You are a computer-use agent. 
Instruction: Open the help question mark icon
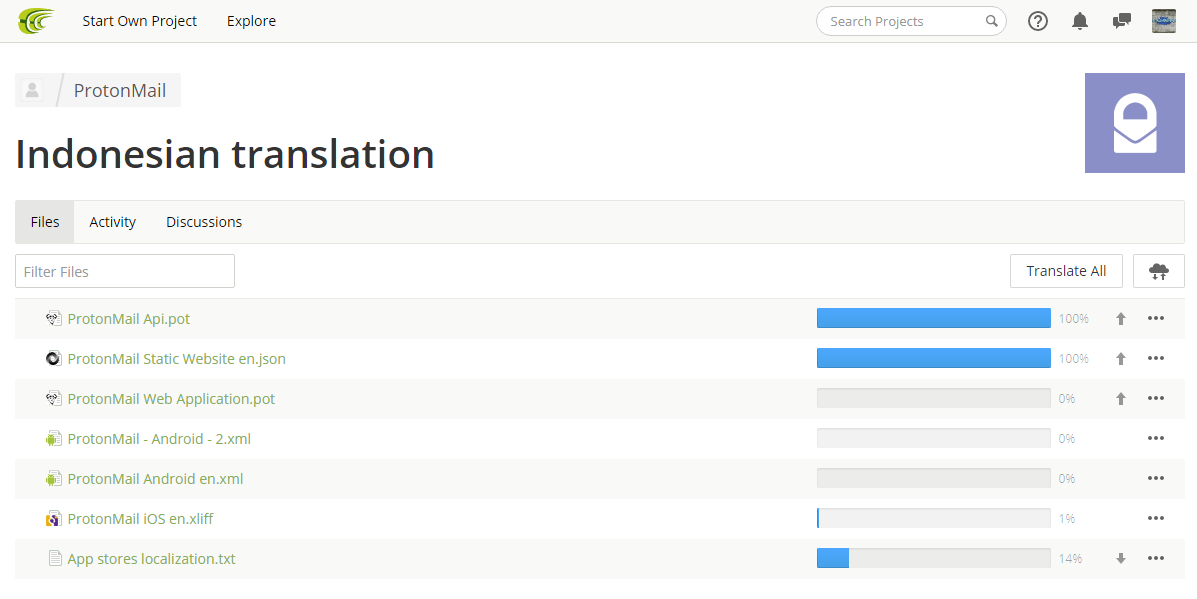[x=1038, y=21]
